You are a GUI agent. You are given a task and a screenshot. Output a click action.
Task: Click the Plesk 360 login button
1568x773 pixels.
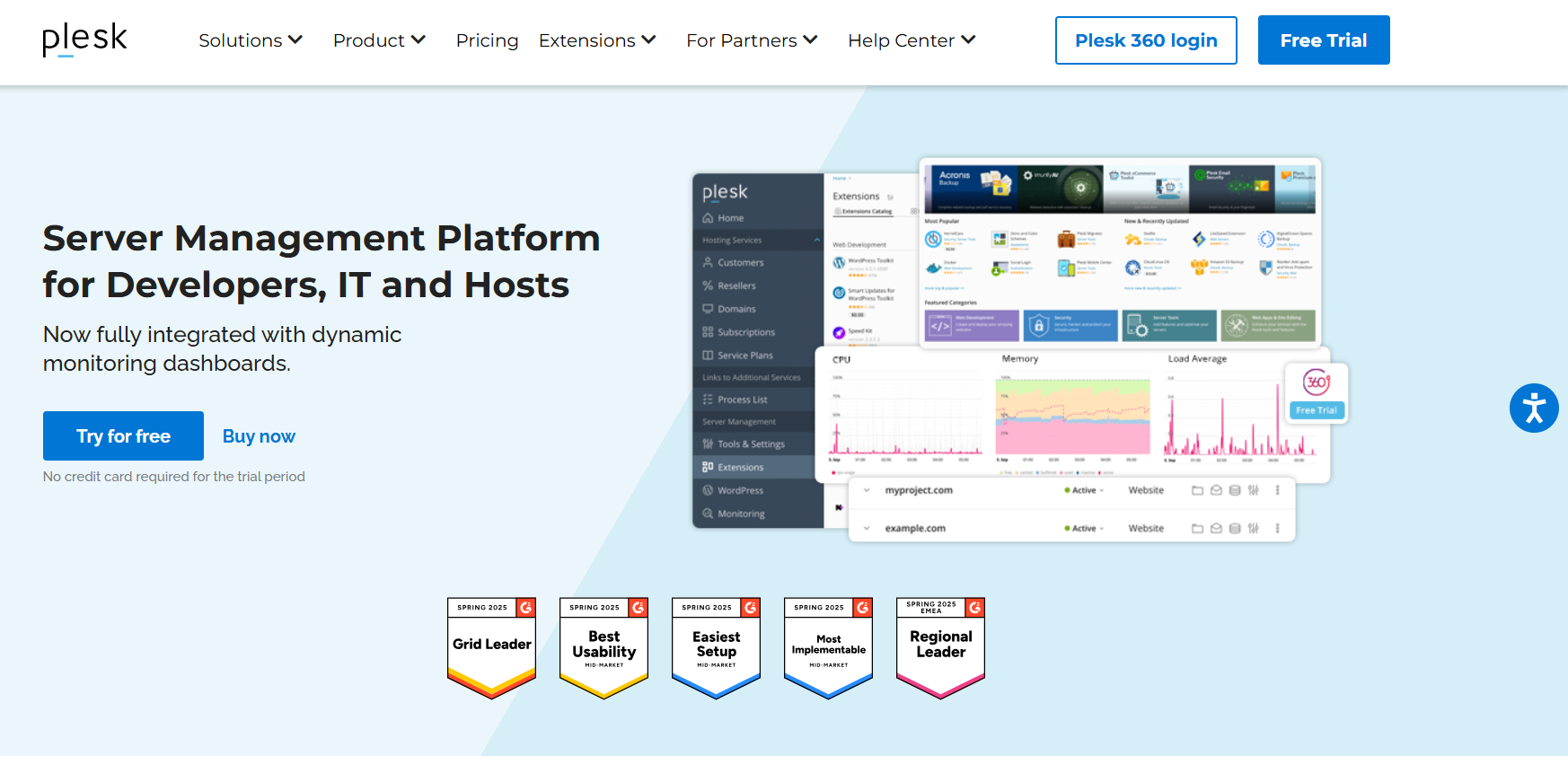[1145, 40]
